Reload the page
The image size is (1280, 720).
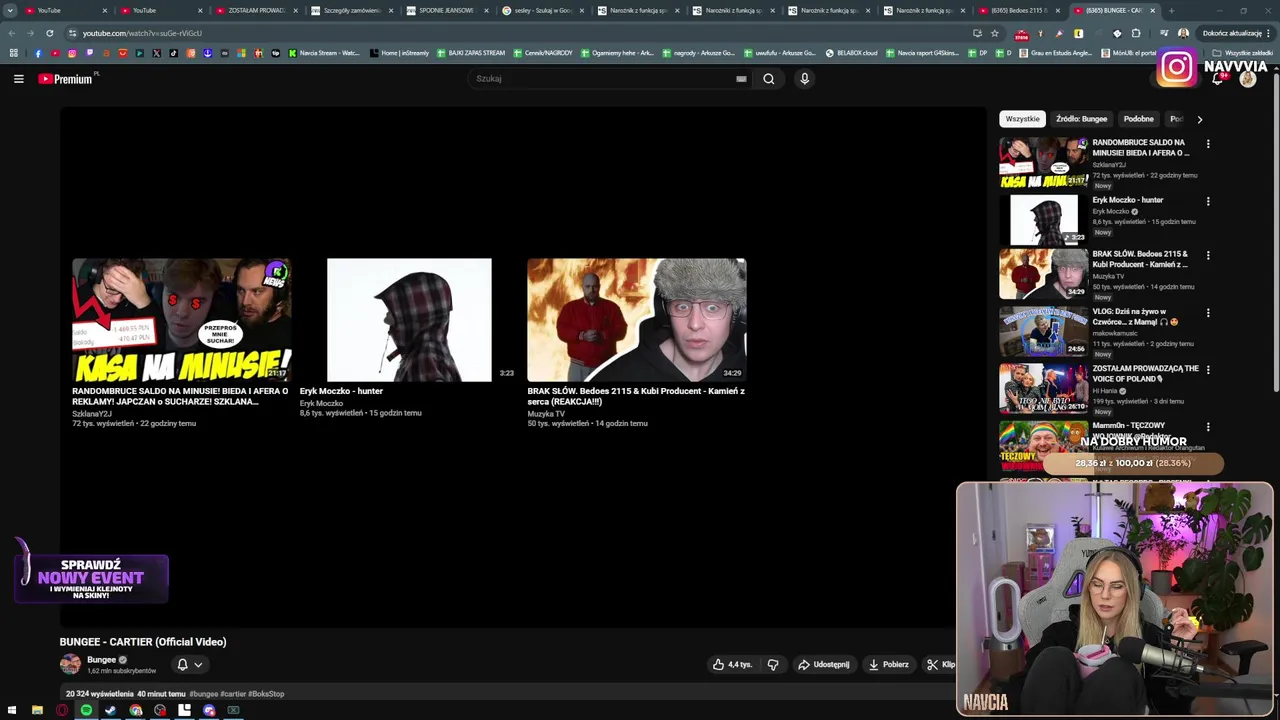pyautogui.click(x=49, y=33)
